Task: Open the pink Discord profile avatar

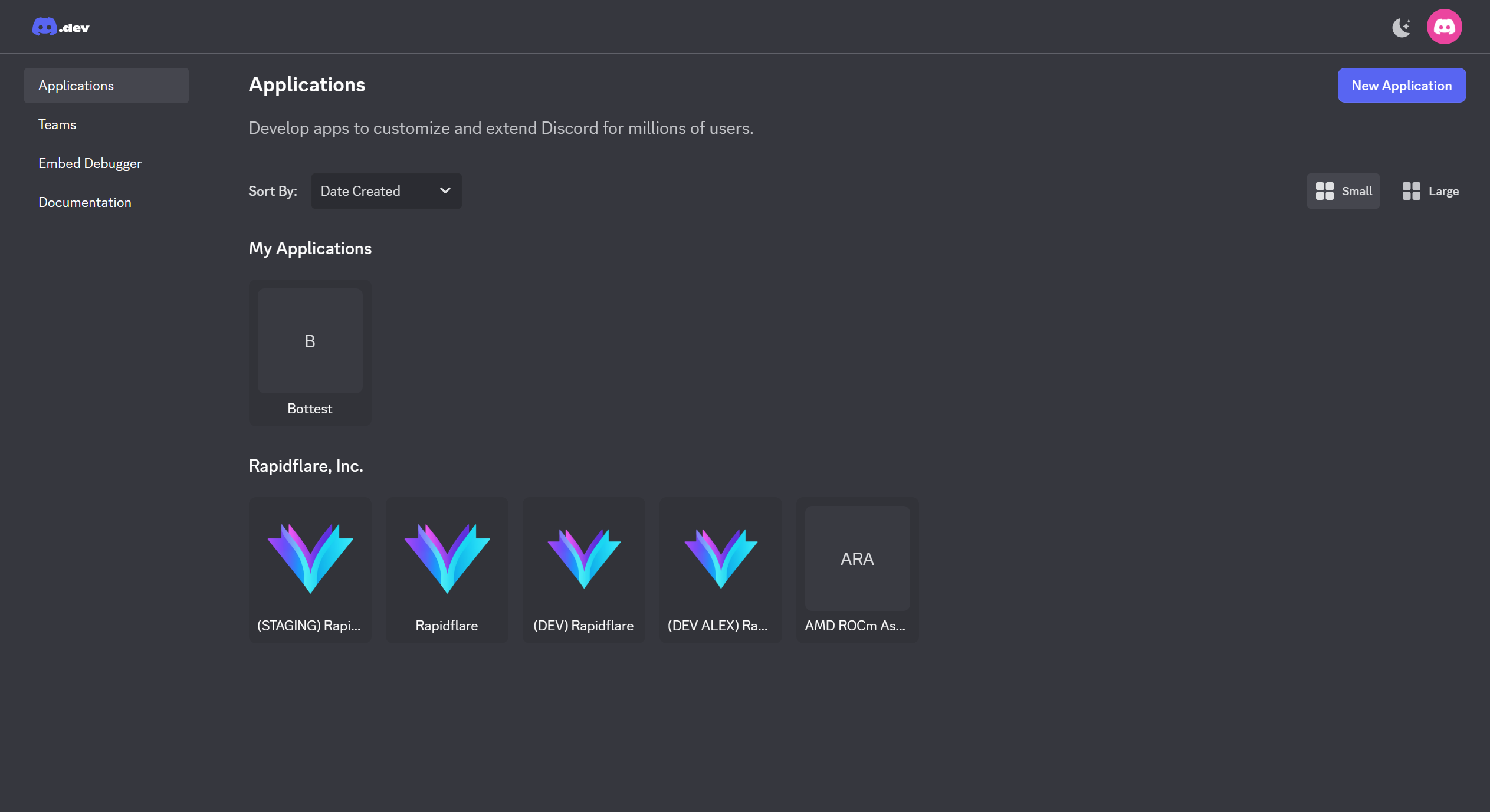Action: [1443, 27]
